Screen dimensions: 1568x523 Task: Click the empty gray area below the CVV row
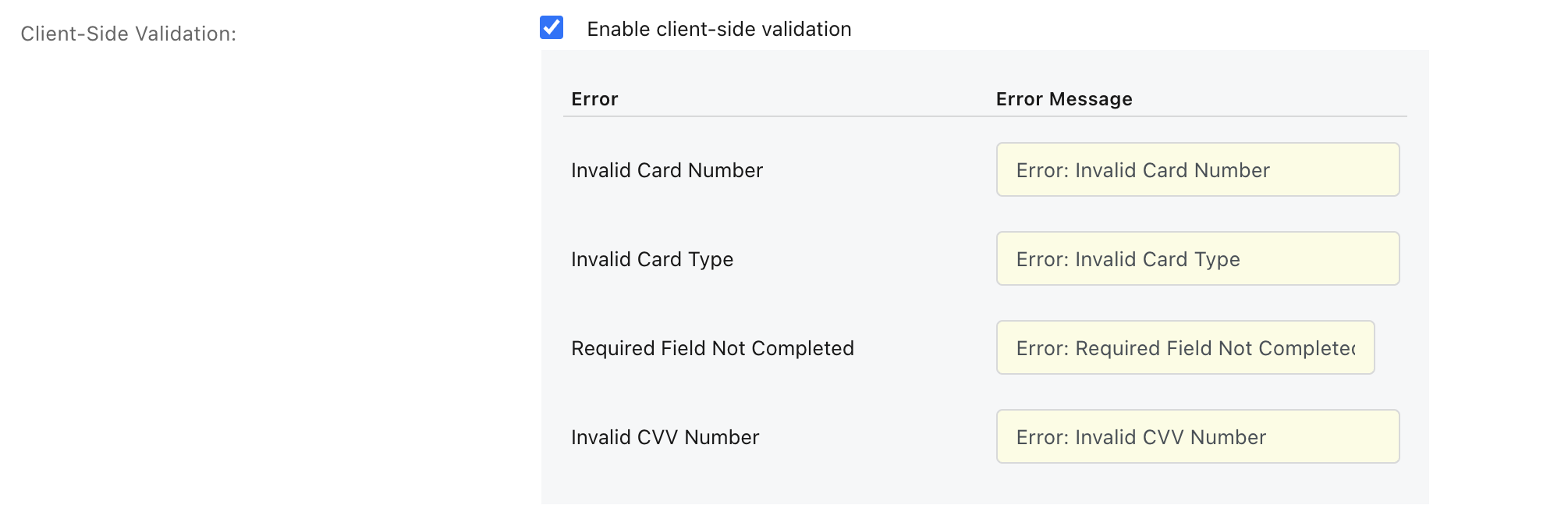[984, 484]
